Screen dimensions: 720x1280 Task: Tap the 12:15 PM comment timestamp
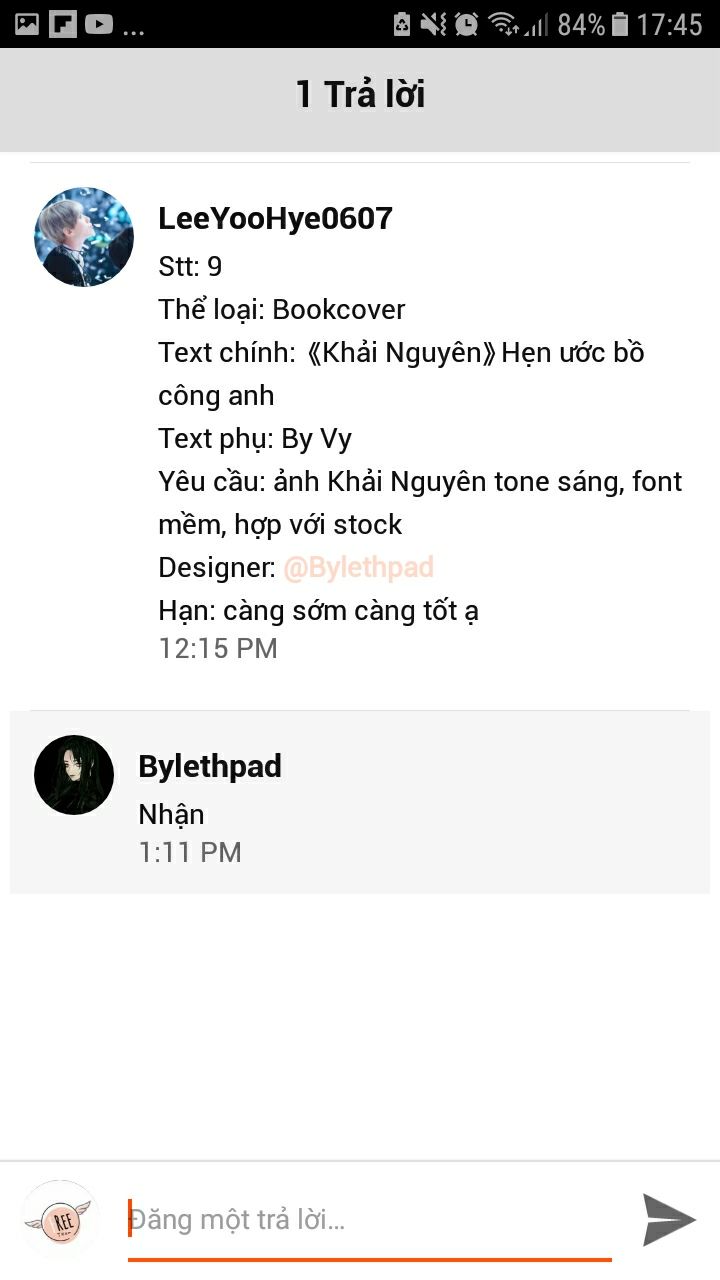(218, 648)
